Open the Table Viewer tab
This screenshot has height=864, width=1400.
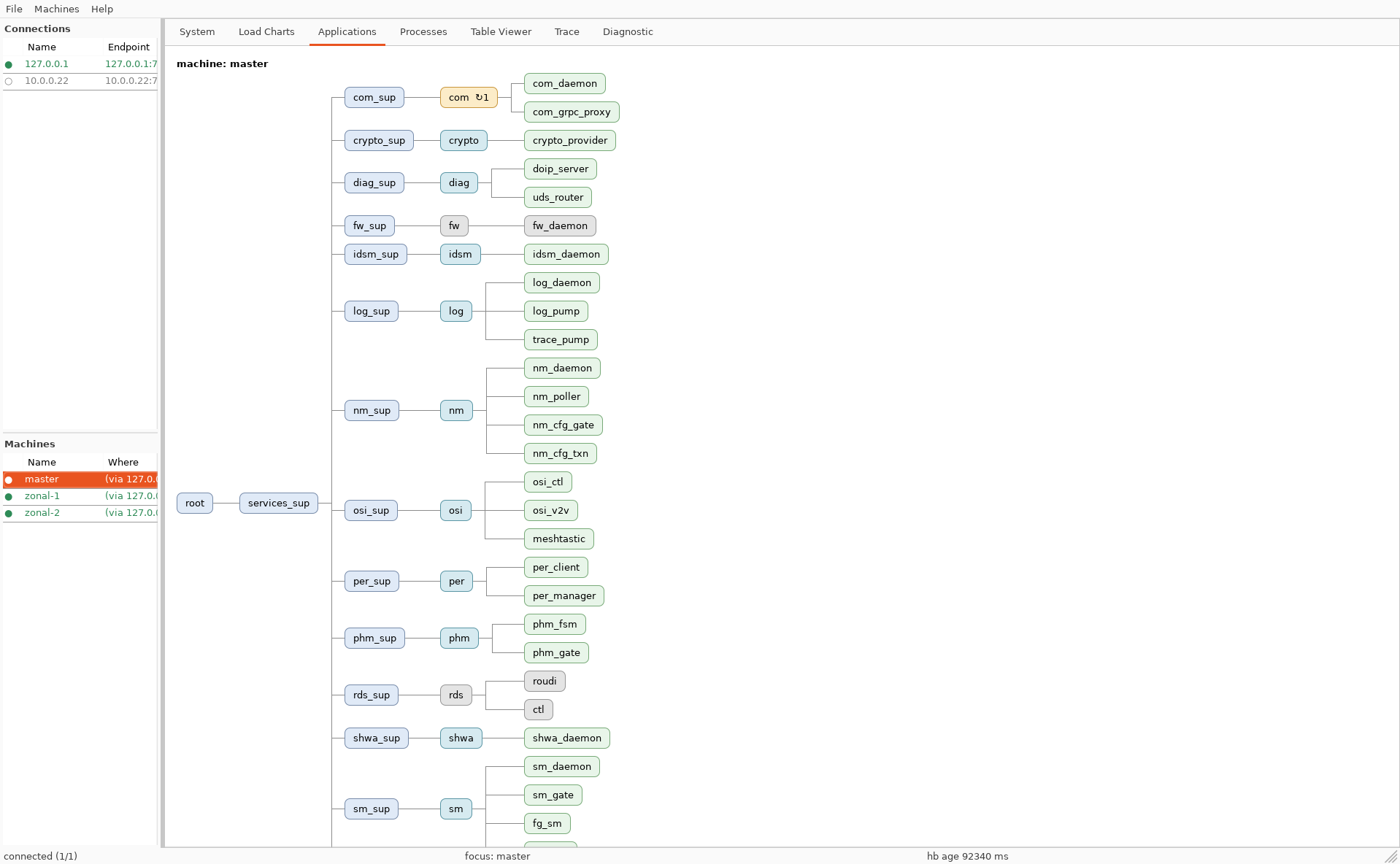(501, 31)
